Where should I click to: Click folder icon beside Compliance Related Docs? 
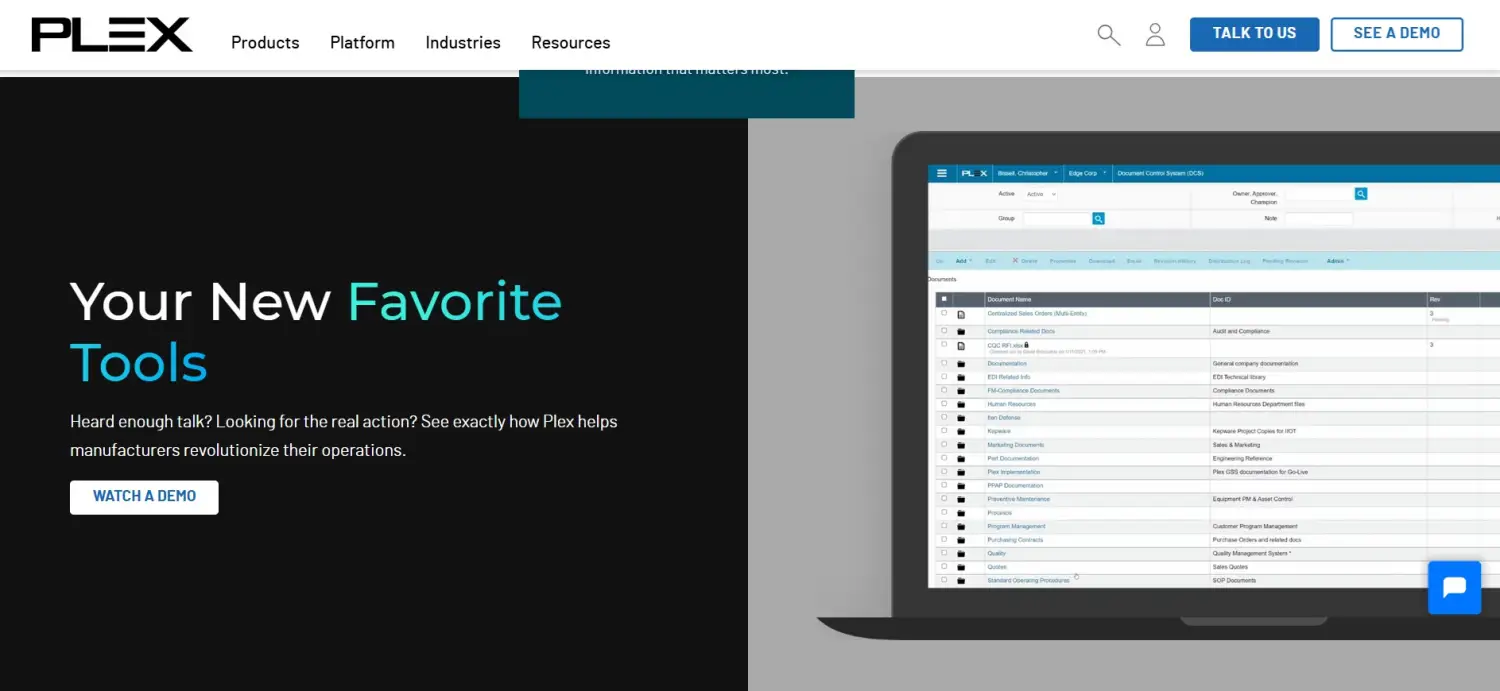click(961, 331)
